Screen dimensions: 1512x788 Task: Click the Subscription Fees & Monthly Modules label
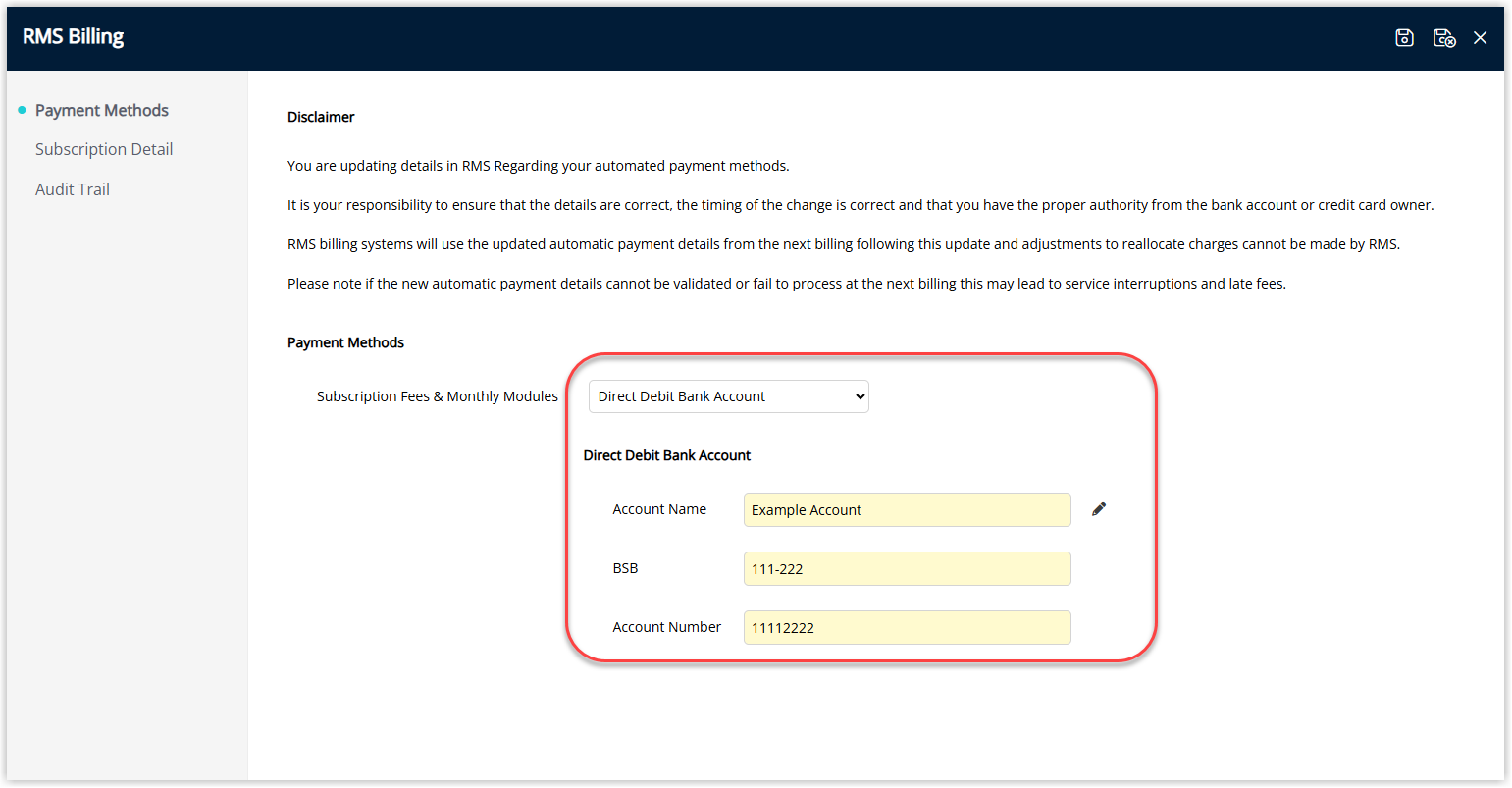tap(438, 396)
